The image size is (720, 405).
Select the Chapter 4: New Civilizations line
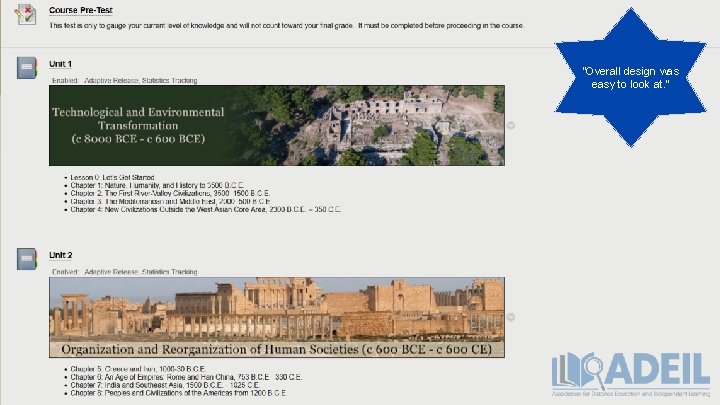[x=205, y=209]
